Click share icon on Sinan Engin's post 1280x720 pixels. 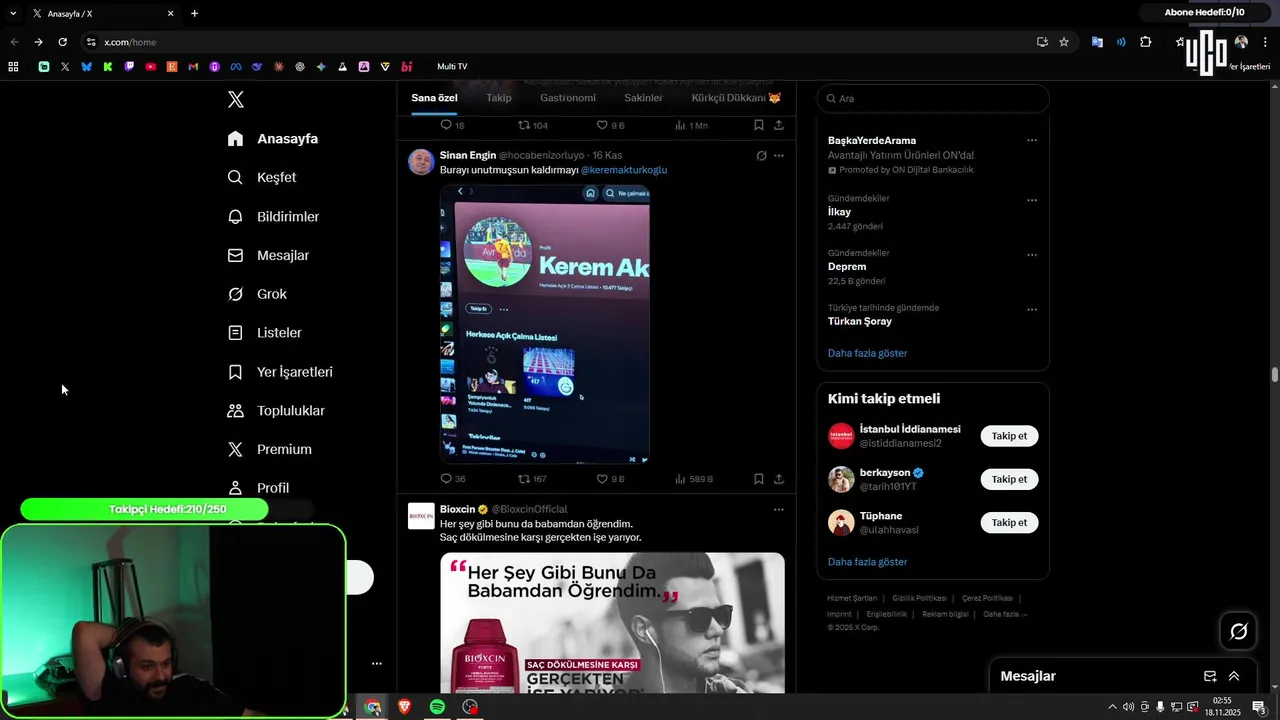pos(779,479)
